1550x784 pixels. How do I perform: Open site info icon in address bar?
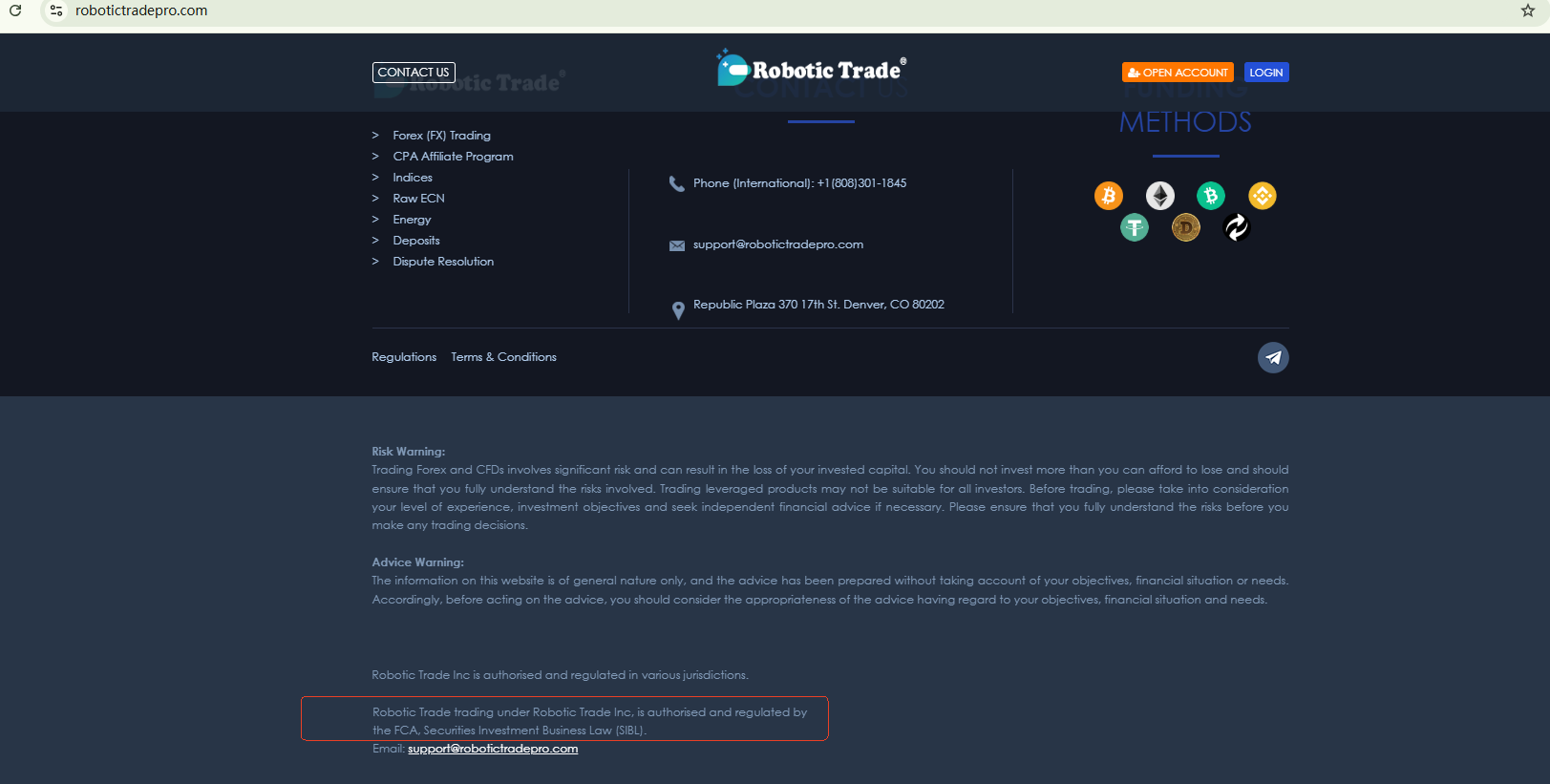pyautogui.click(x=56, y=11)
